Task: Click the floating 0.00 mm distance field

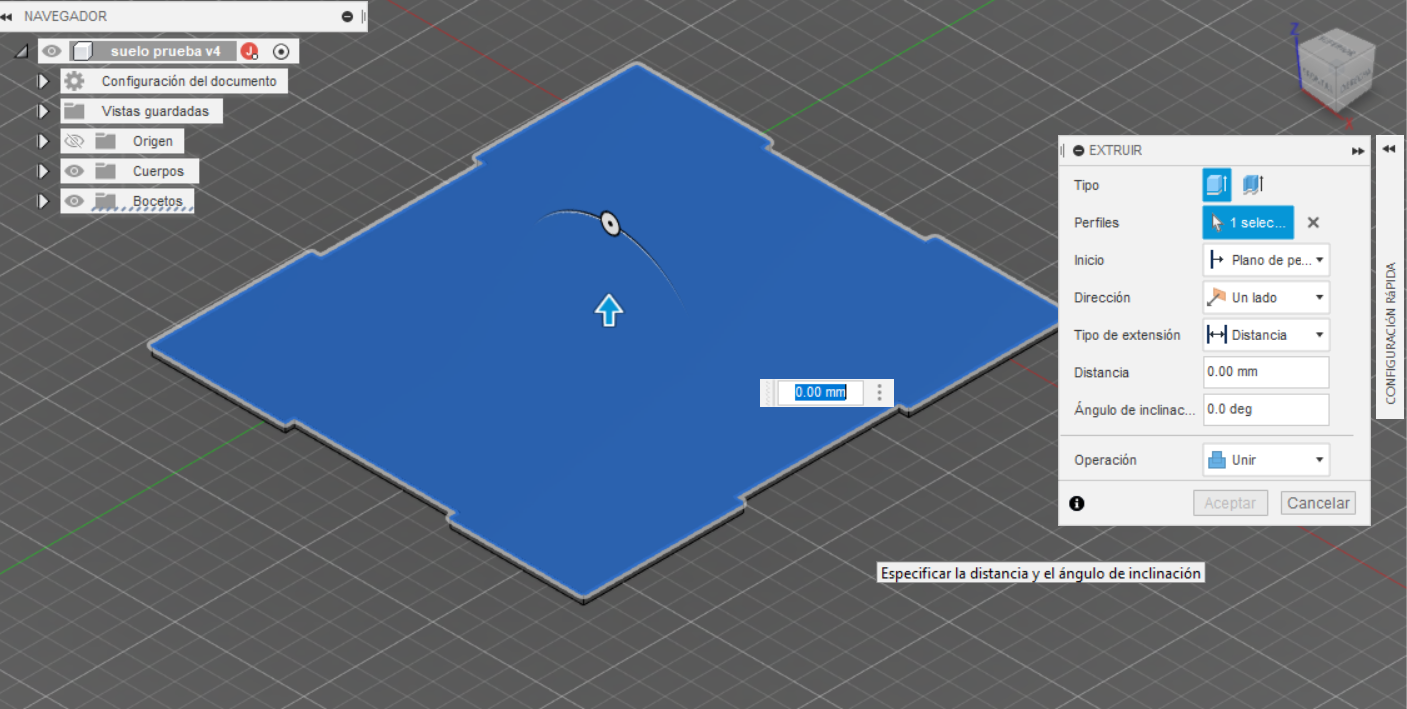Action: 820,392
